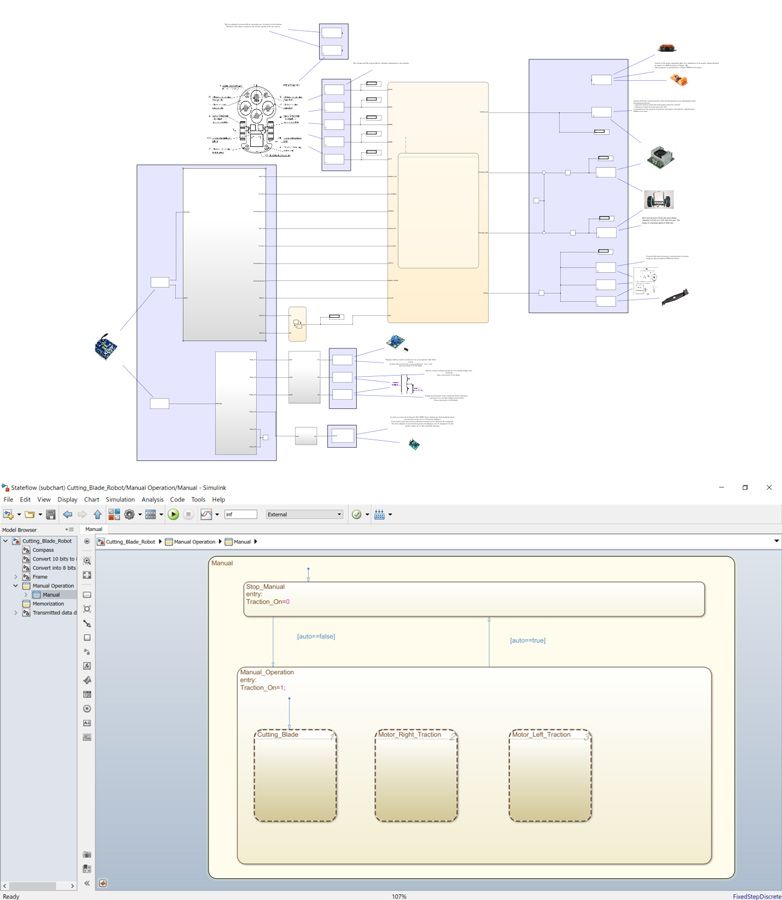Open dropdown arrow next to New model
The height and width of the screenshot is (900, 782).
[x=18, y=514]
